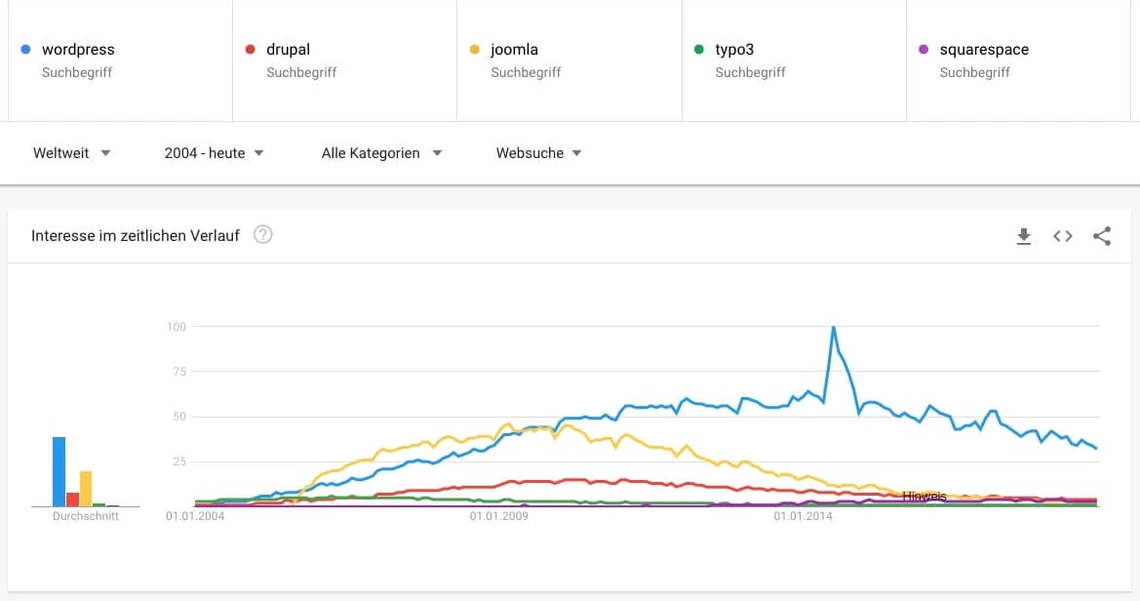
Task: Expand the 2004 - heute time range dropdown
Action: [214, 153]
